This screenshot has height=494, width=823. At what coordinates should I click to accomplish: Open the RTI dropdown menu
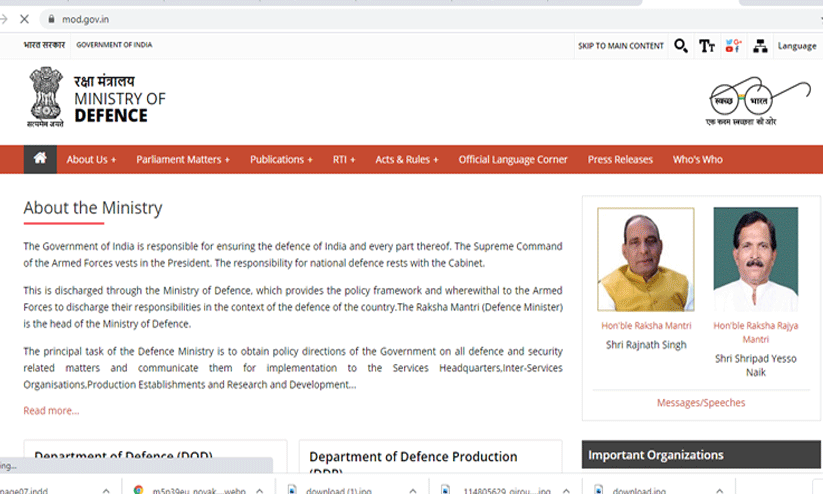tap(344, 160)
